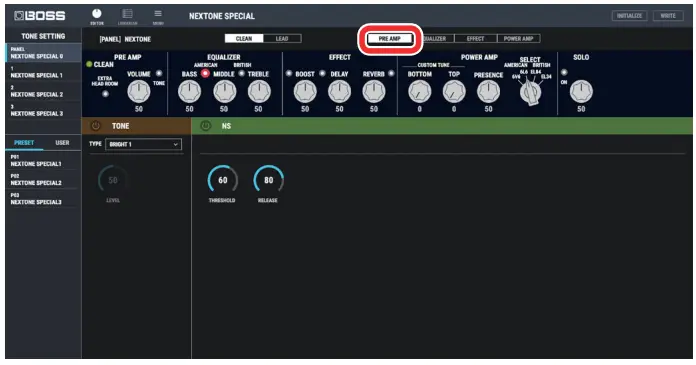Select the LEAD channel tab
The width and height of the screenshot is (696, 365).
(x=282, y=39)
